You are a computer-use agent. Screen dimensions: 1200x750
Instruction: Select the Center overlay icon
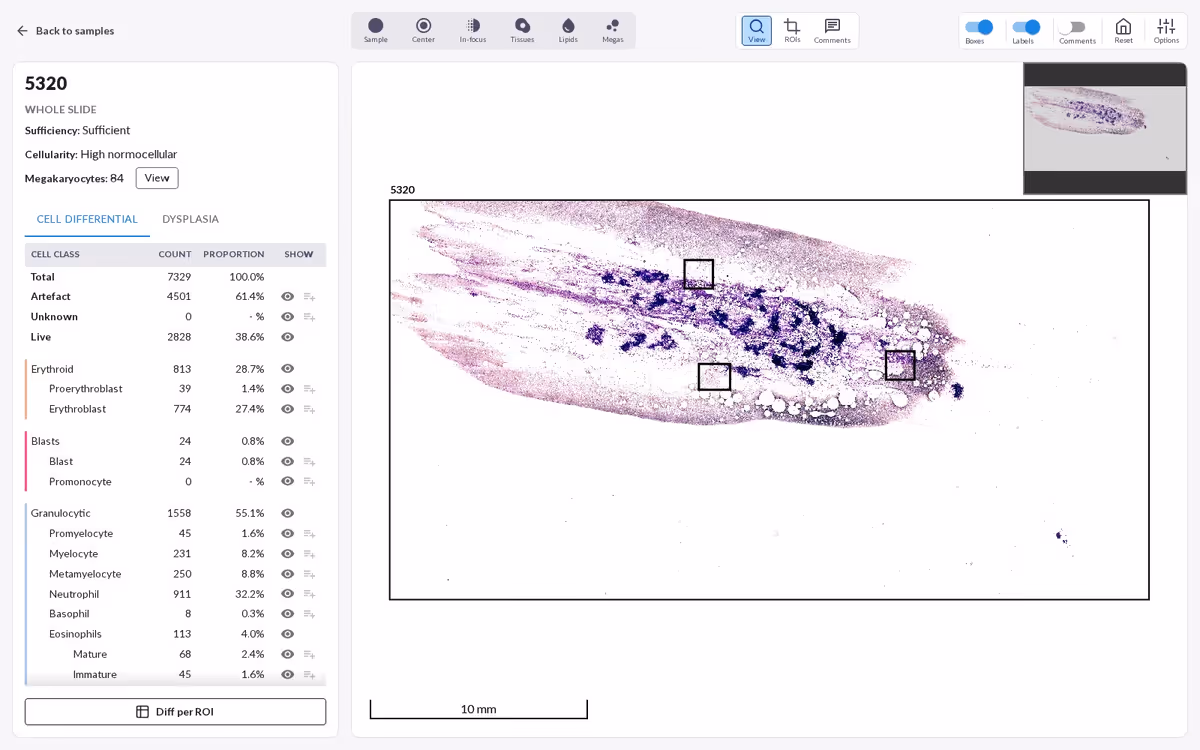pos(423,30)
